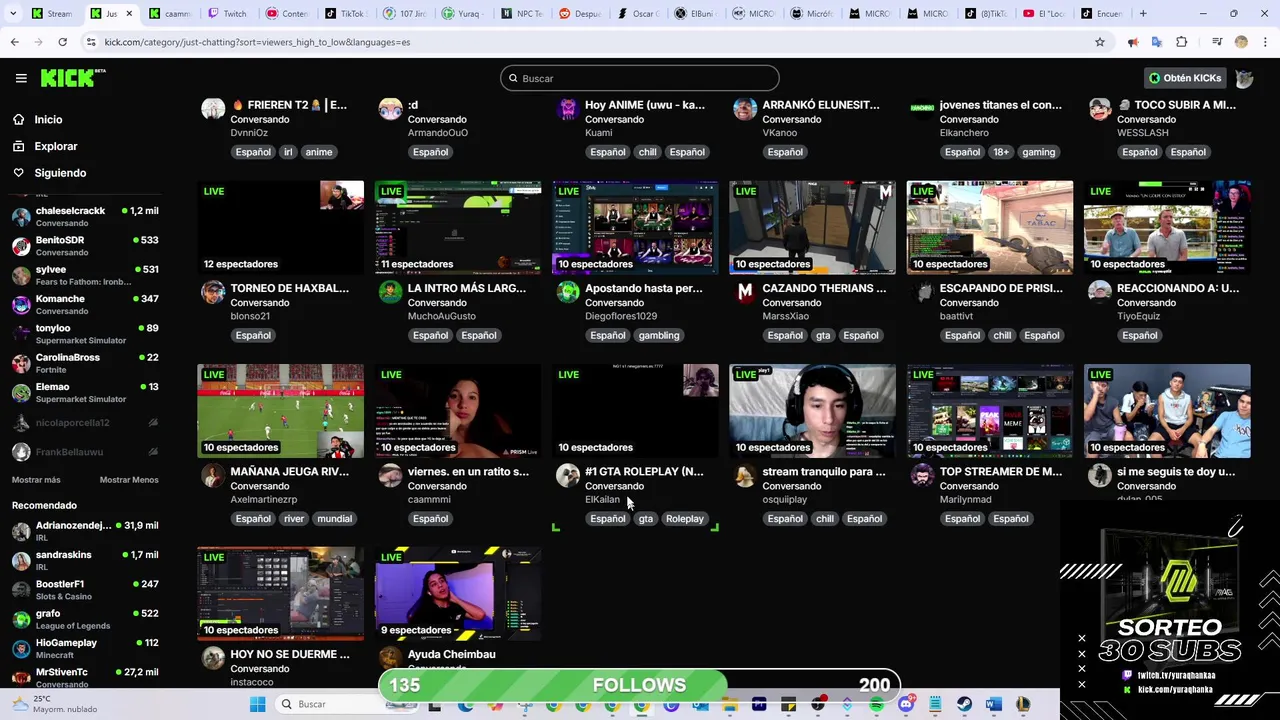Open HioGameplay recommended channel avatar
This screenshot has height=720, width=1280.
[21, 648]
